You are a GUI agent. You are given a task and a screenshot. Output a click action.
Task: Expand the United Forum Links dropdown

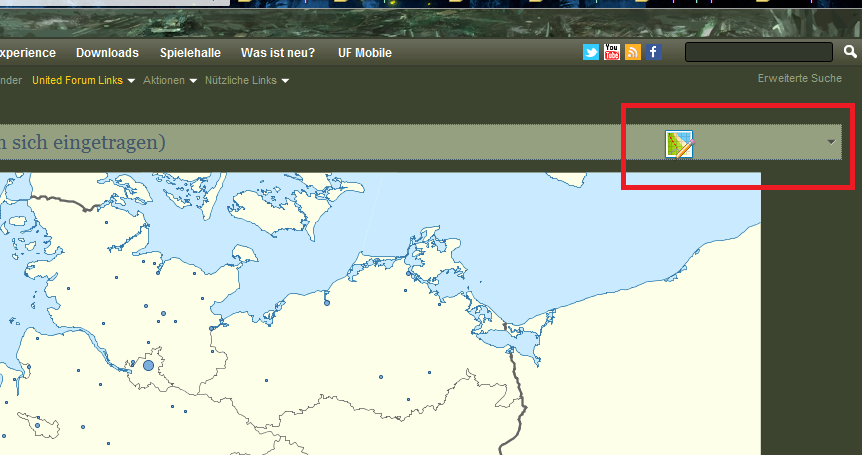tap(83, 80)
